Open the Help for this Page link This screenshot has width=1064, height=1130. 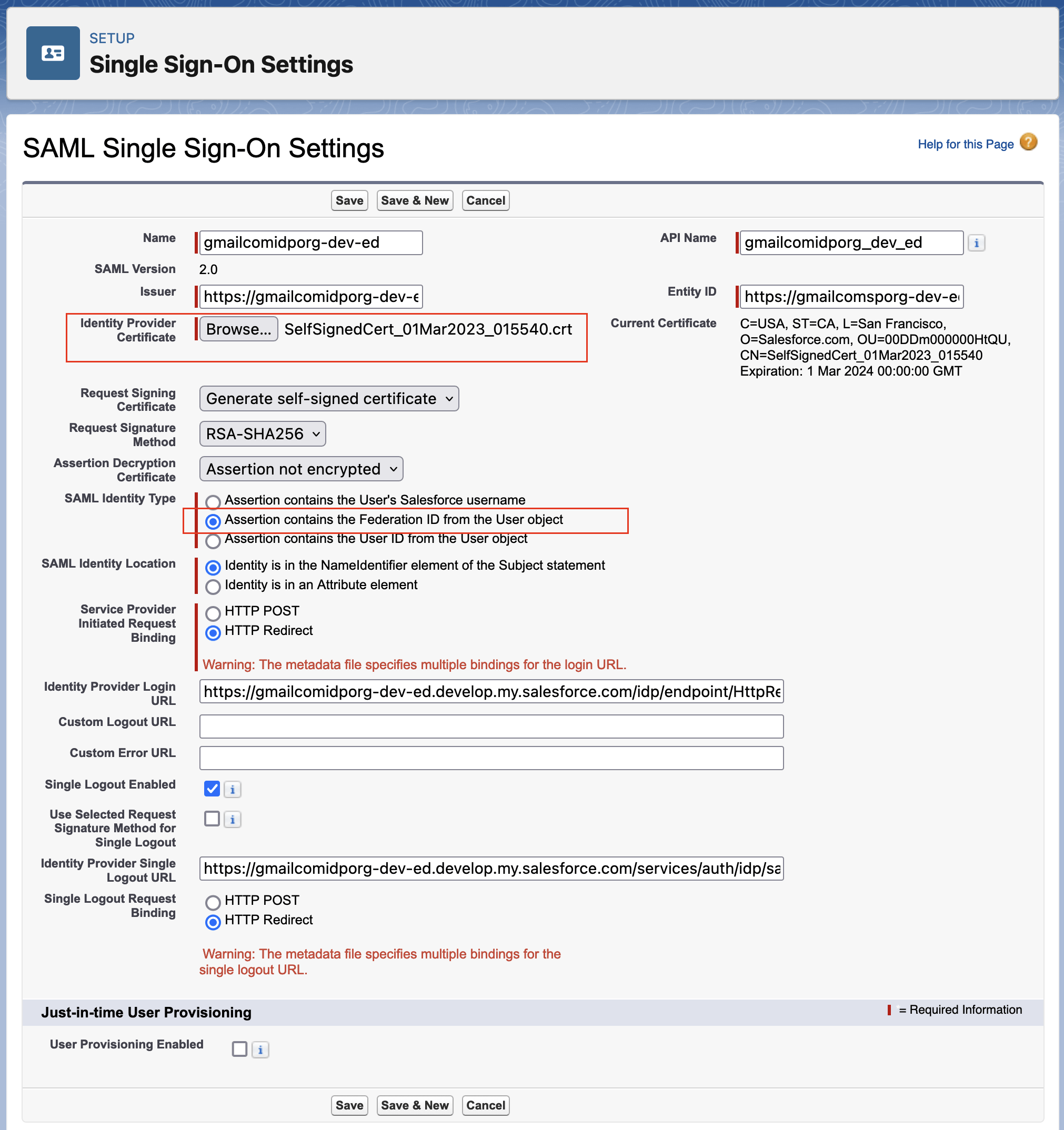pos(966,144)
